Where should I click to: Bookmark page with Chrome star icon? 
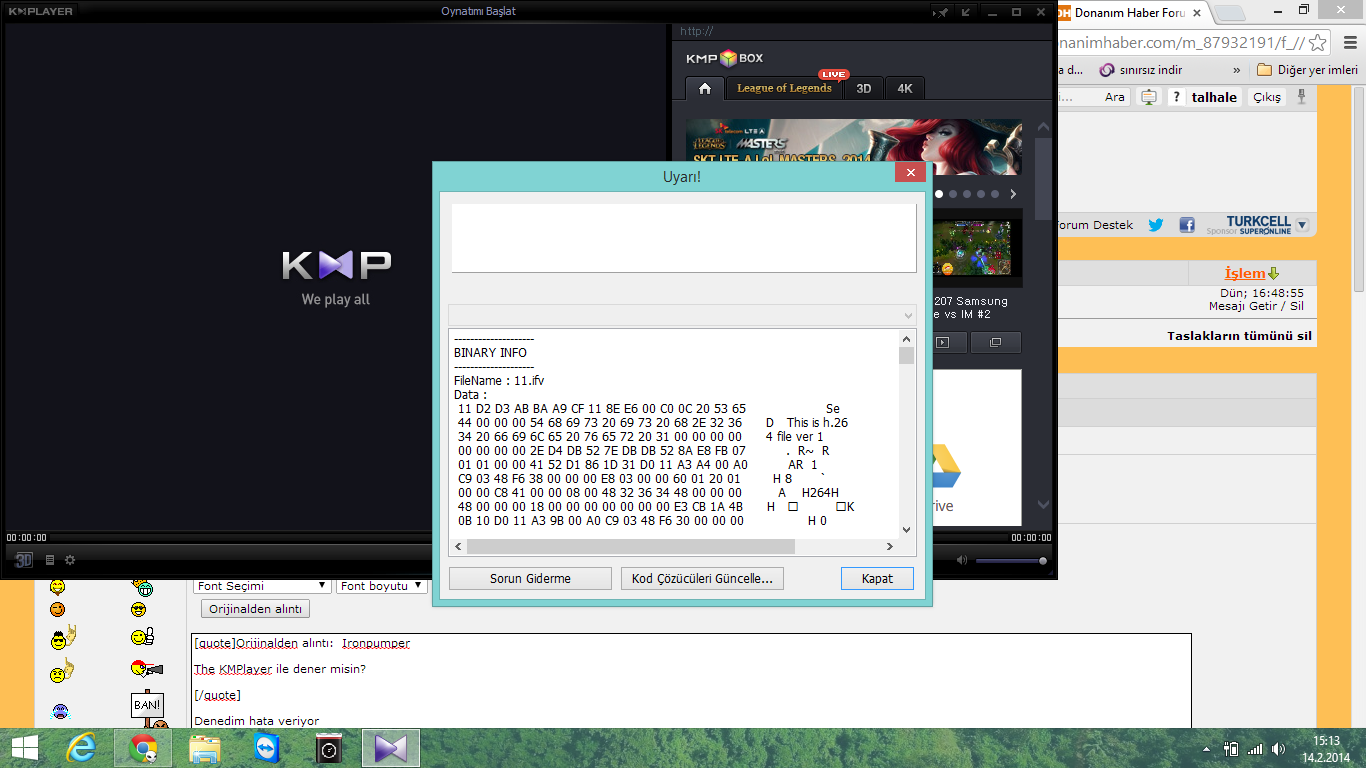click(x=1318, y=42)
